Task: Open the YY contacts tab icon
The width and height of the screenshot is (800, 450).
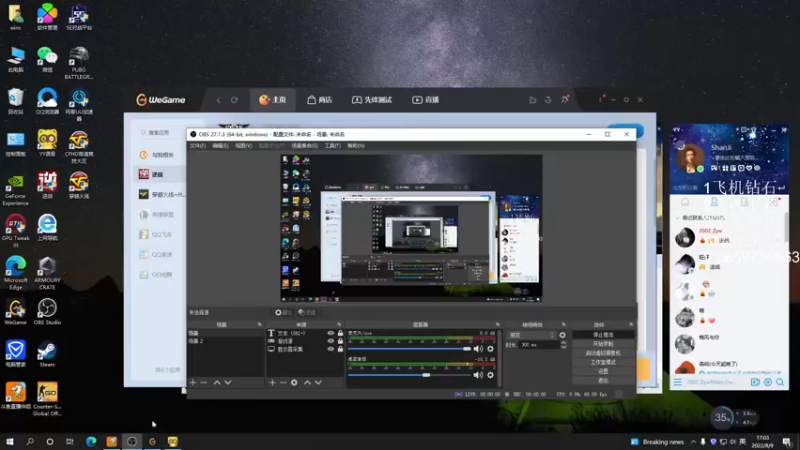Action: coord(714,203)
